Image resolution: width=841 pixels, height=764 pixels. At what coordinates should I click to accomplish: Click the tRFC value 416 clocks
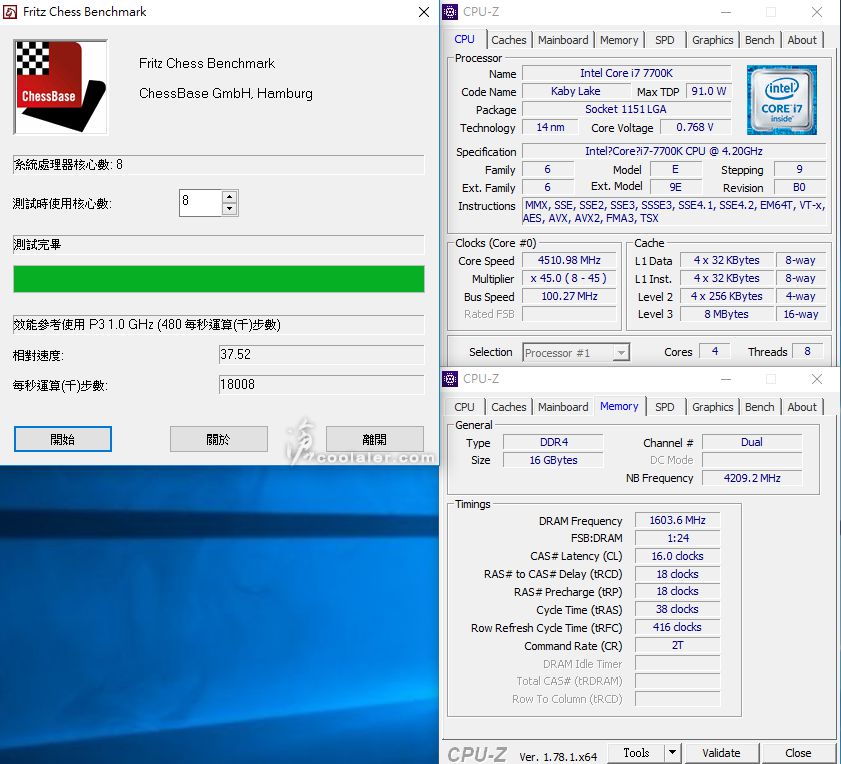click(x=677, y=627)
